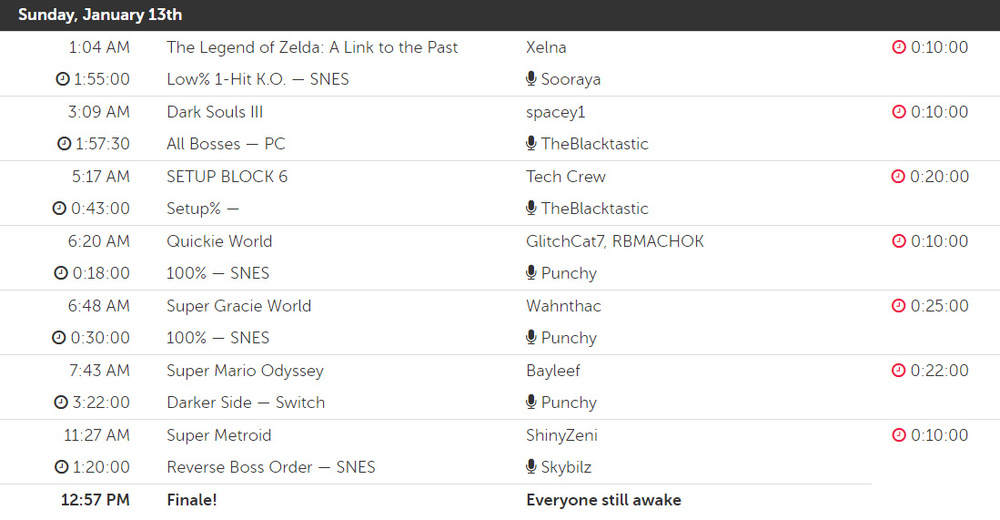Click the run-time clock icon next to 3:22:00
Image resolution: width=1000 pixels, height=520 pixels.
61,402
